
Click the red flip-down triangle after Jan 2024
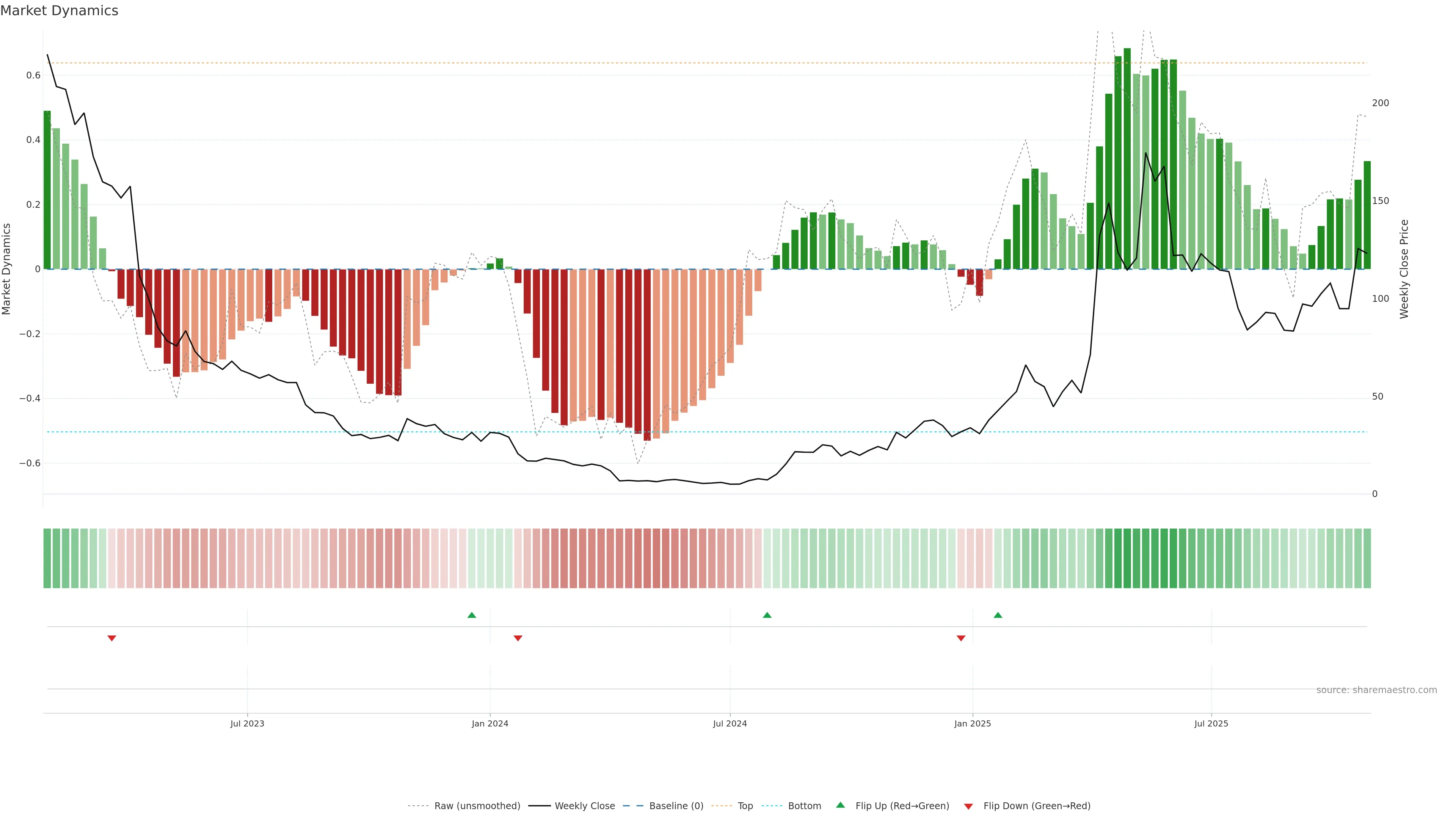coord(518,638)
